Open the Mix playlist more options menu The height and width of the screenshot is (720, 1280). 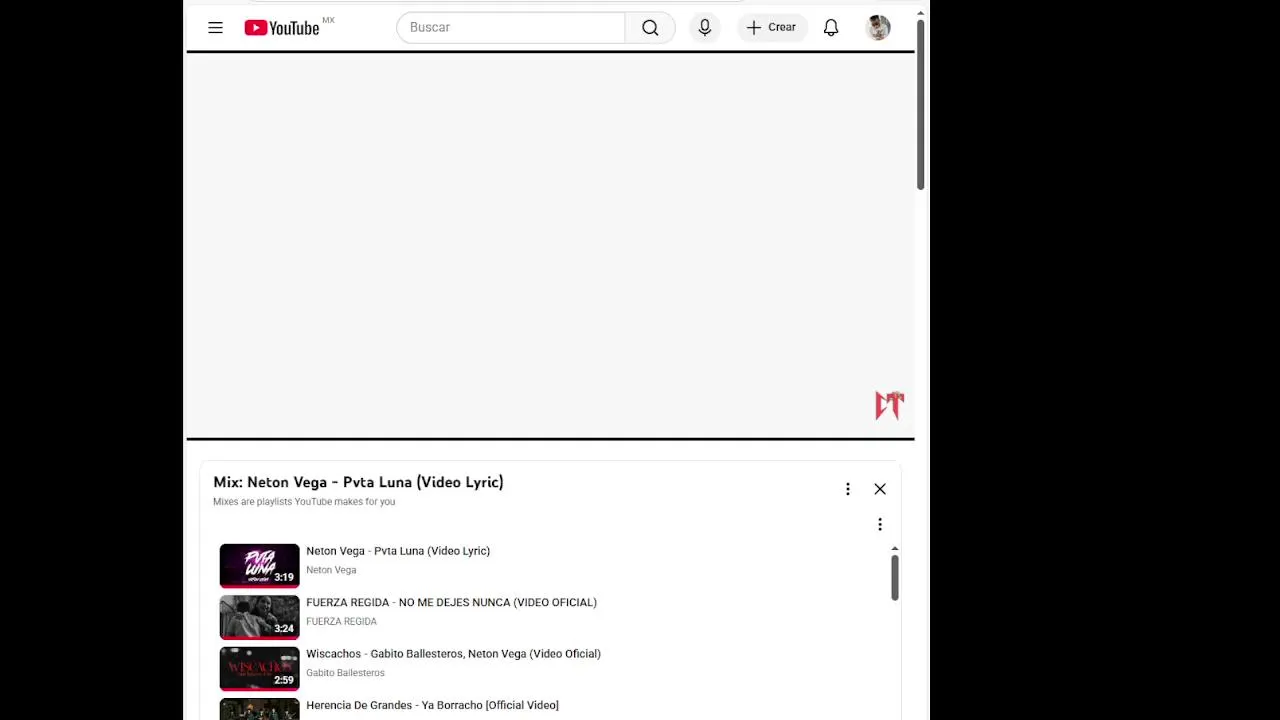848,489
